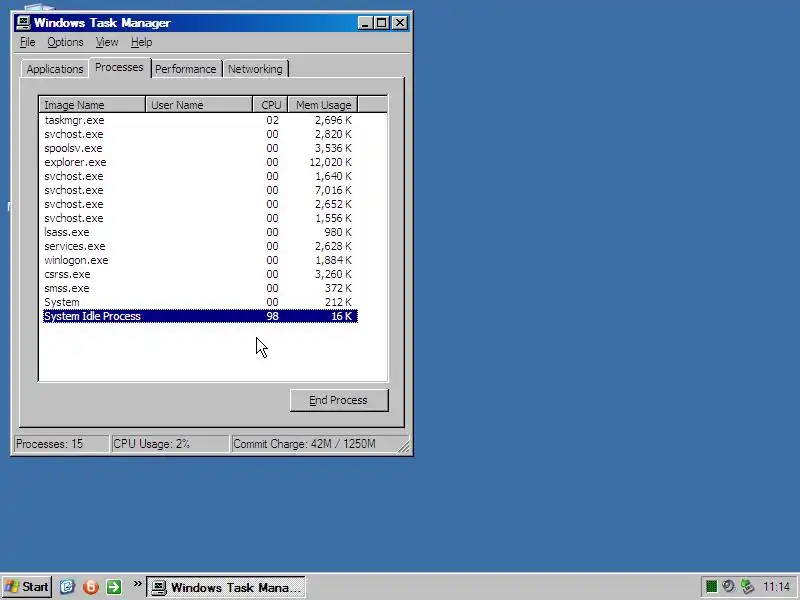Close the Task Manager window
The width and height of the screenshot is (800, 600).
coord(399,23)
